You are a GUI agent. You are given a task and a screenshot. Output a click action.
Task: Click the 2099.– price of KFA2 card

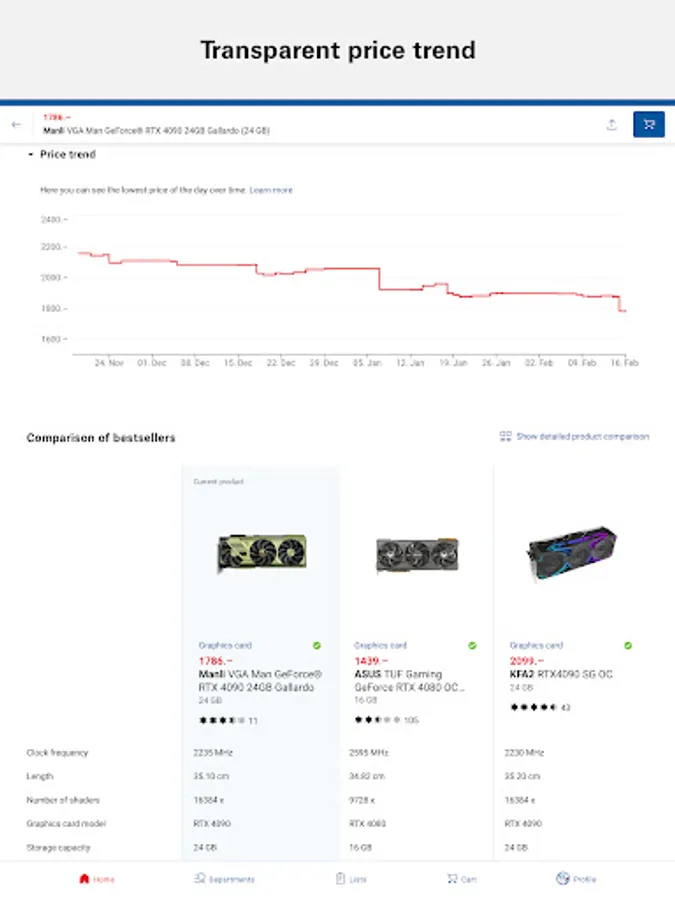(526, 661)
